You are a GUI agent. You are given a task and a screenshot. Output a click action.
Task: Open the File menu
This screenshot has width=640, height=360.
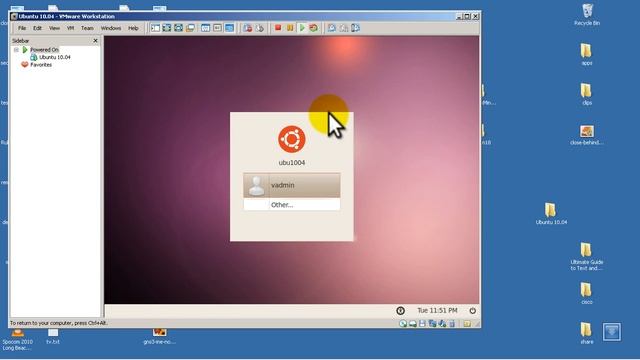pos(22,28)
